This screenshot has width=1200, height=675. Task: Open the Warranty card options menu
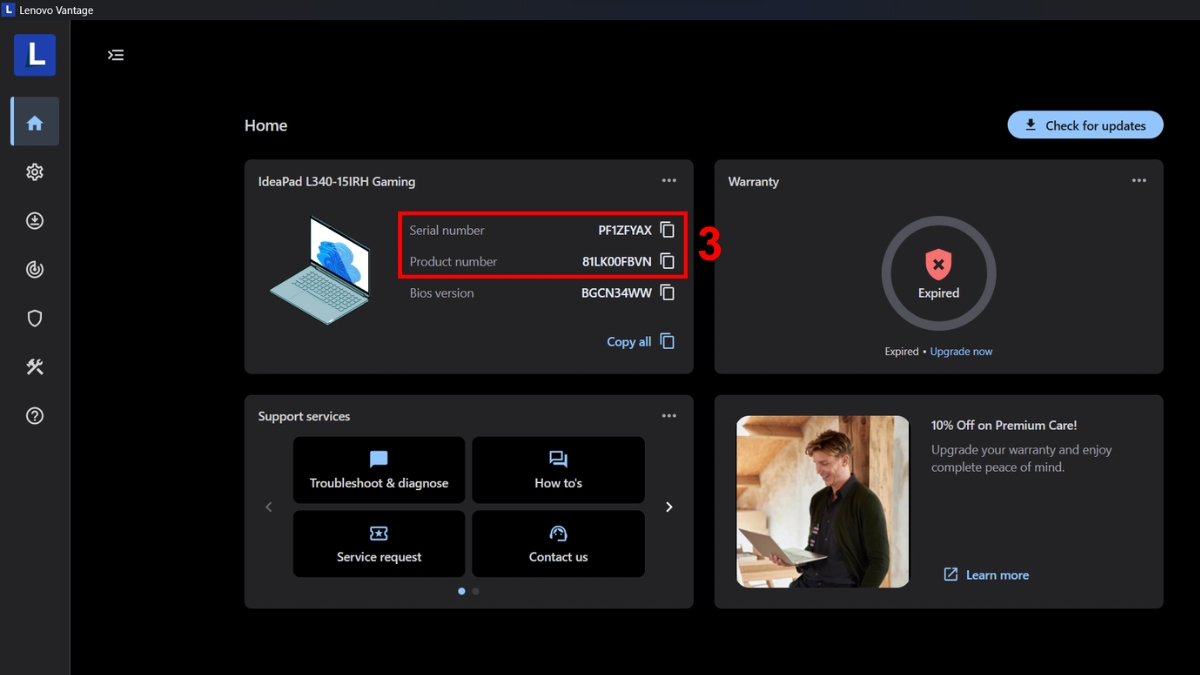pyautogui.click(x=1139, y=181)
